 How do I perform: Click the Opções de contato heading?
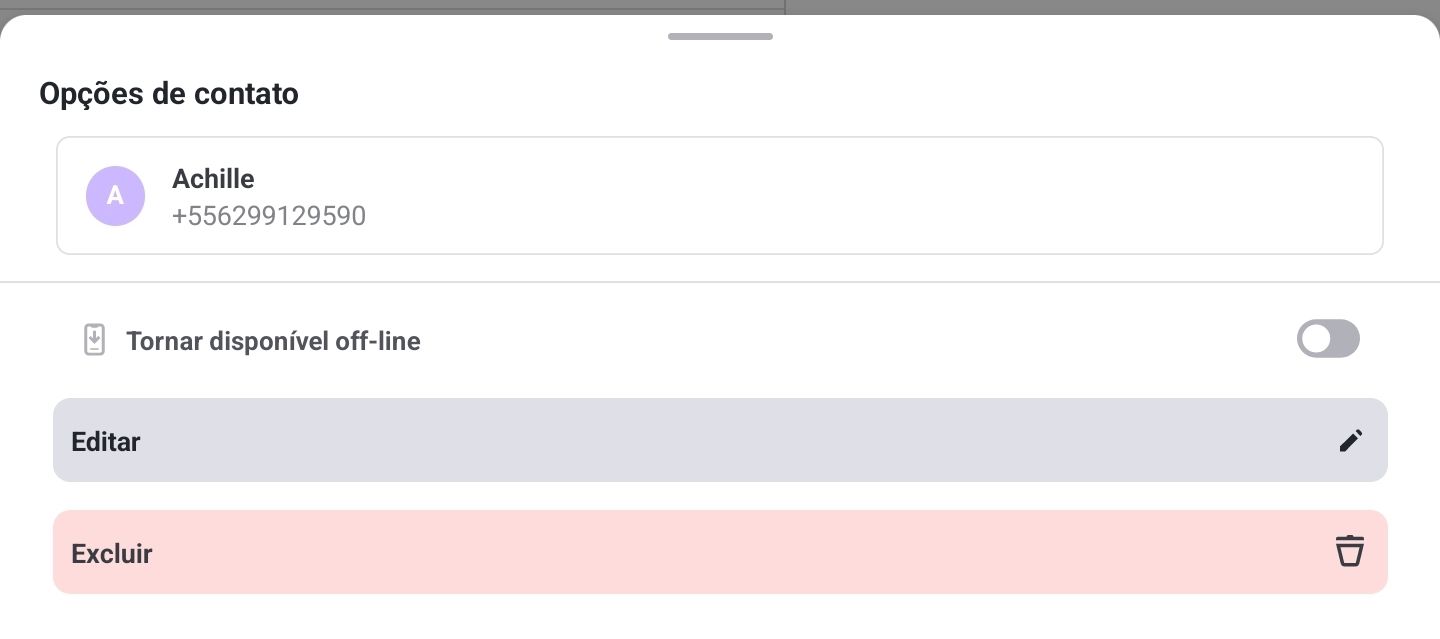coord(169,94)
